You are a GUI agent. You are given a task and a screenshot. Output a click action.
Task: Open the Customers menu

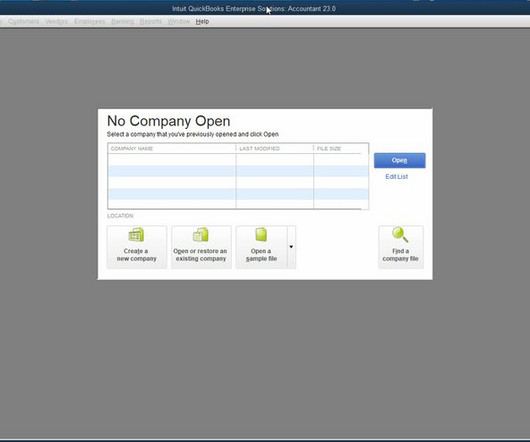click(x=24, y=21)
